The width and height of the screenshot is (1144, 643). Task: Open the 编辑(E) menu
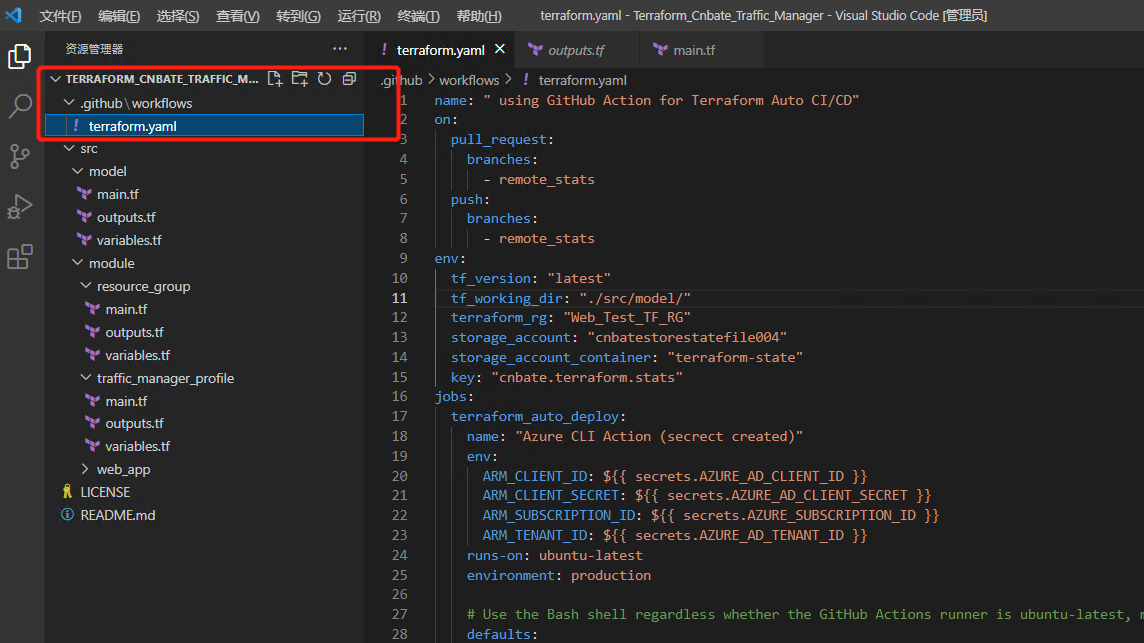[119, 16]
